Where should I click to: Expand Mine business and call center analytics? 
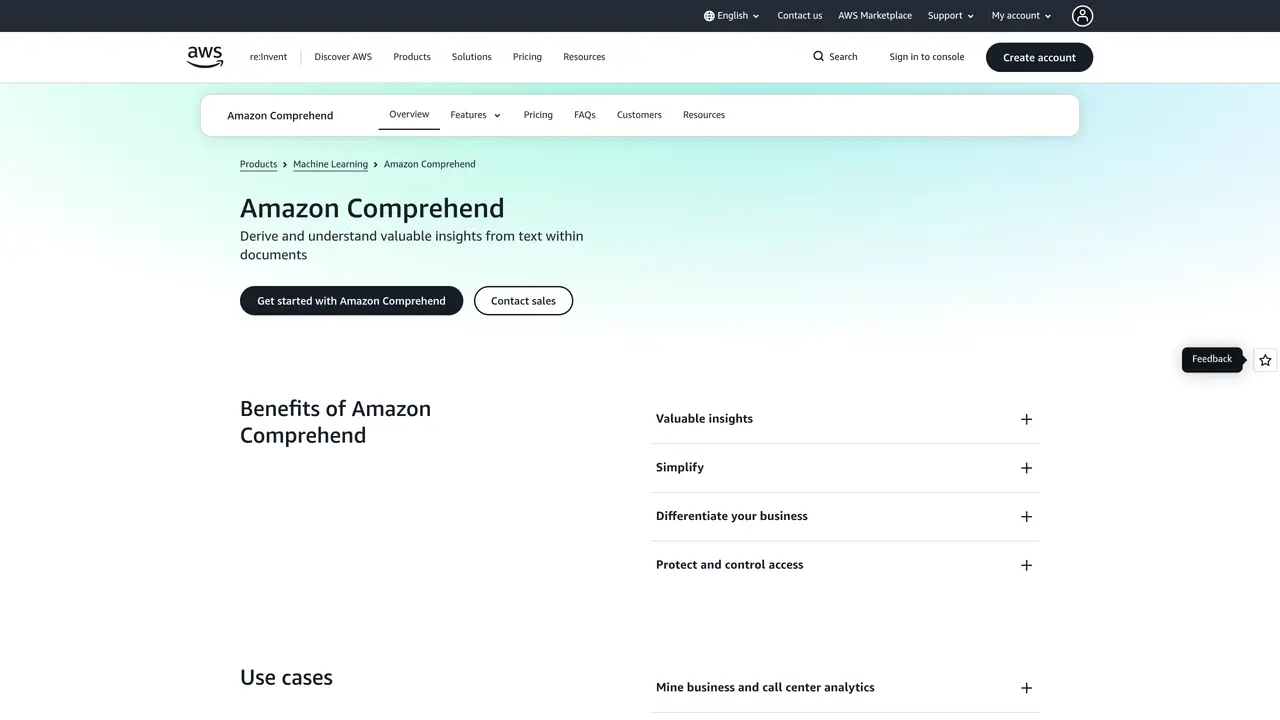845,688
